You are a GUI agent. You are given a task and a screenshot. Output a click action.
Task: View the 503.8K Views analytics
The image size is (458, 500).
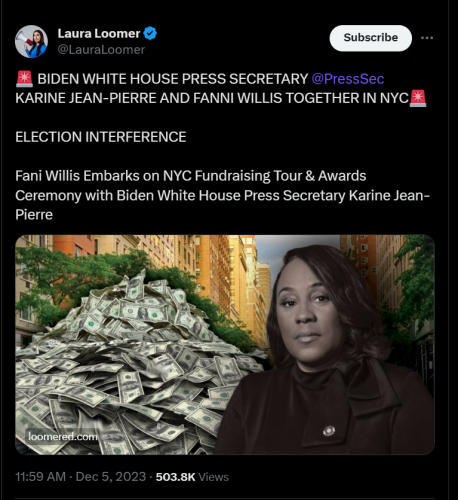tap(192, 477)
